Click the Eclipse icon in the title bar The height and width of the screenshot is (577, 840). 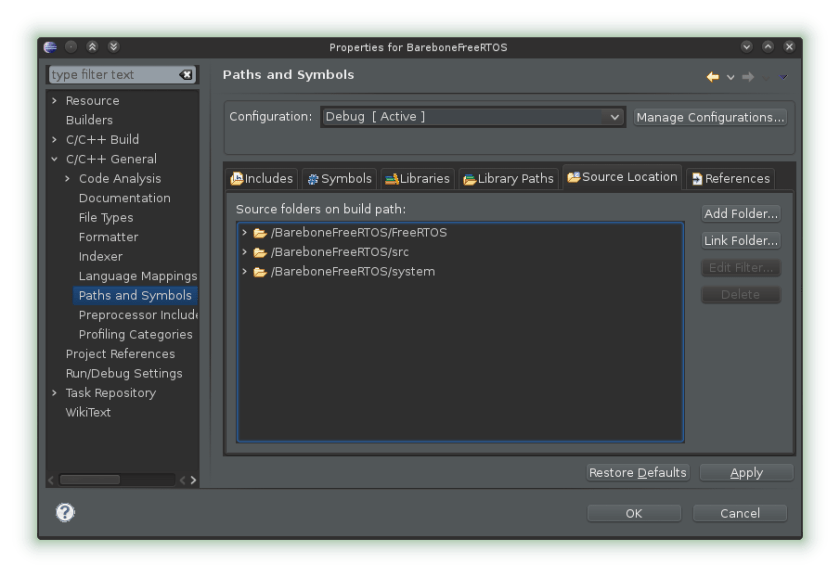click(50, 47)
